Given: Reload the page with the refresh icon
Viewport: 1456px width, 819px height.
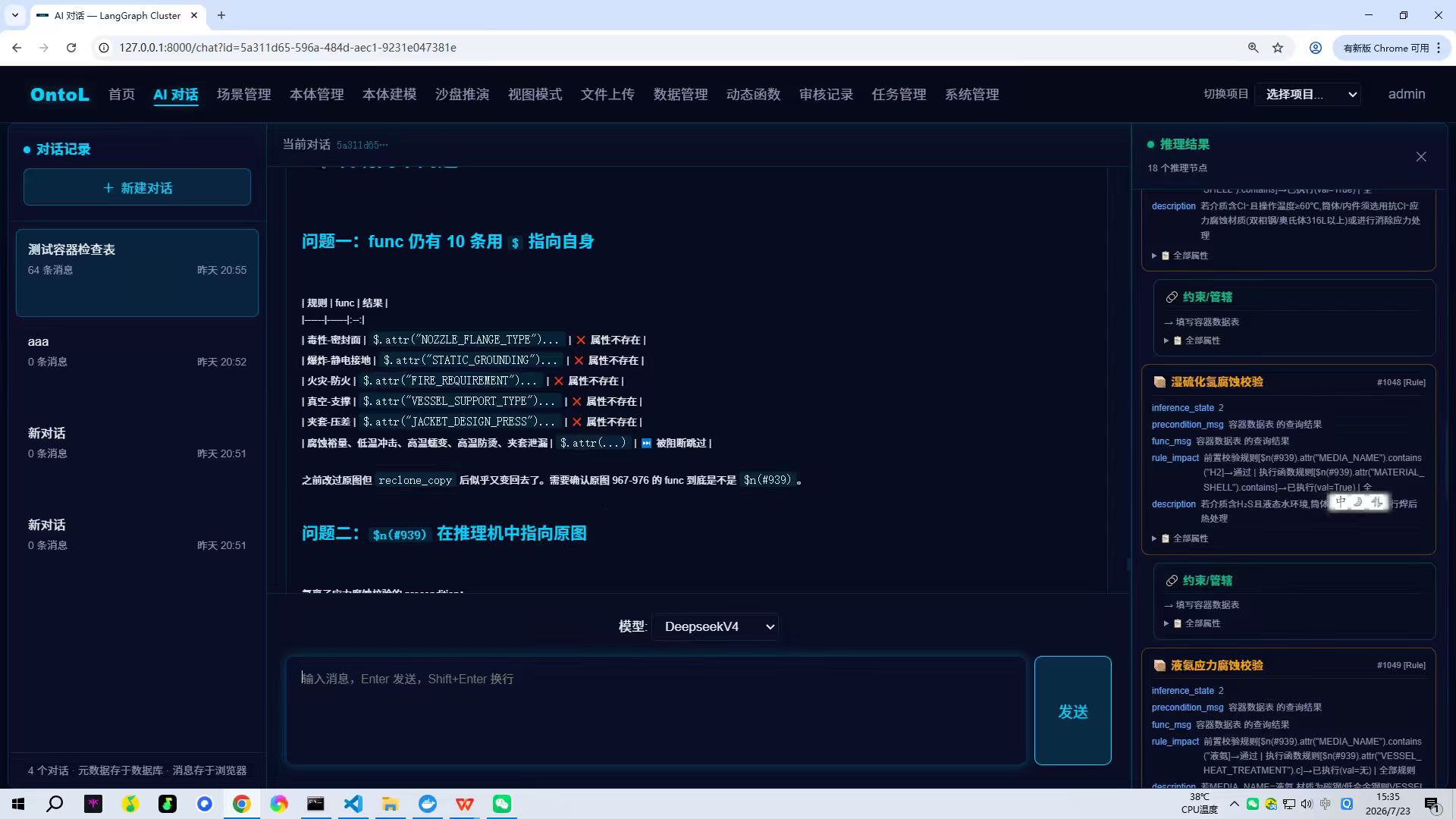Looking at the screenshot, I should coord(71,48).
